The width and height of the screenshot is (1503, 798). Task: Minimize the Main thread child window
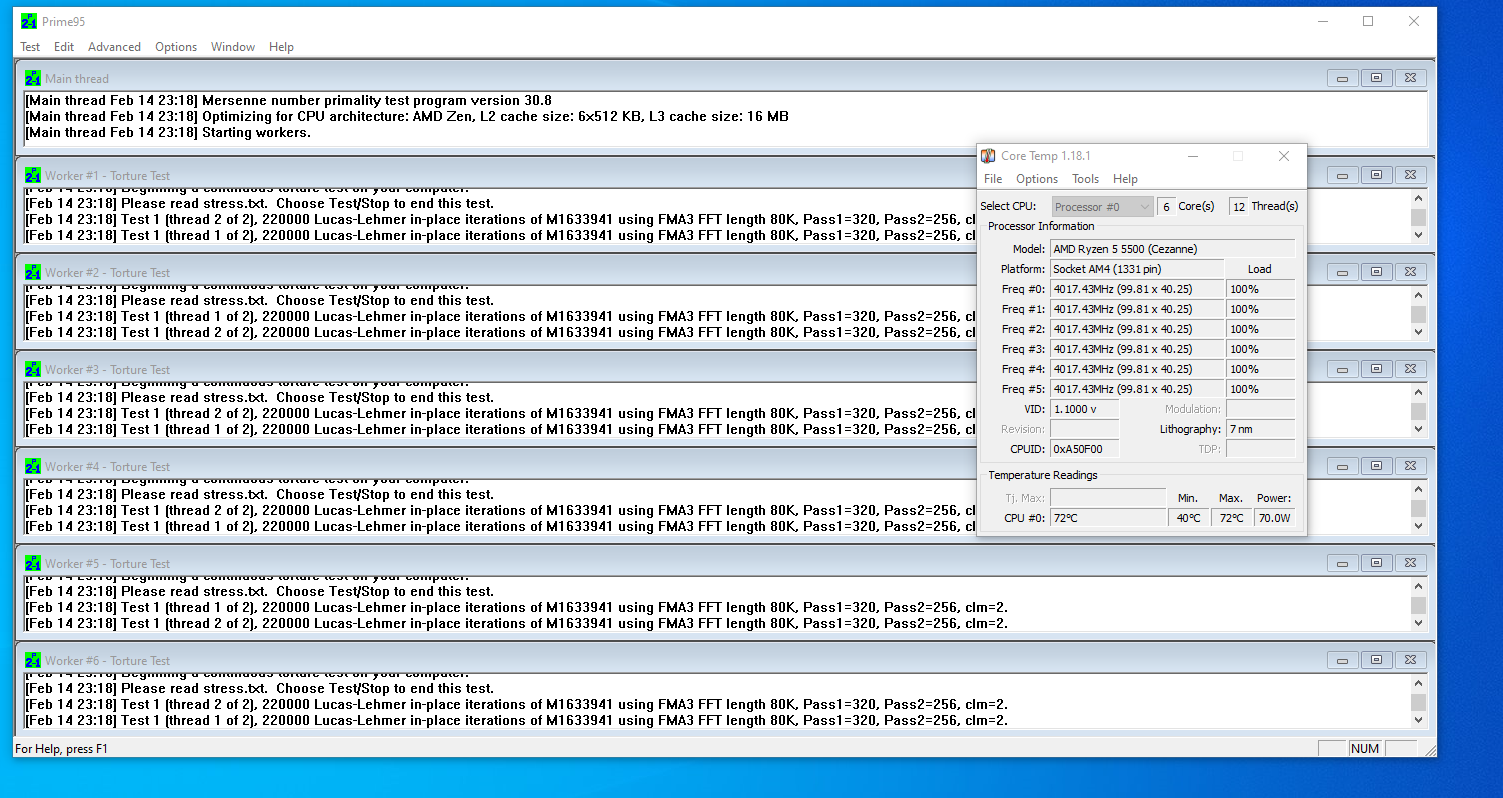click(x=1342, y=78)
